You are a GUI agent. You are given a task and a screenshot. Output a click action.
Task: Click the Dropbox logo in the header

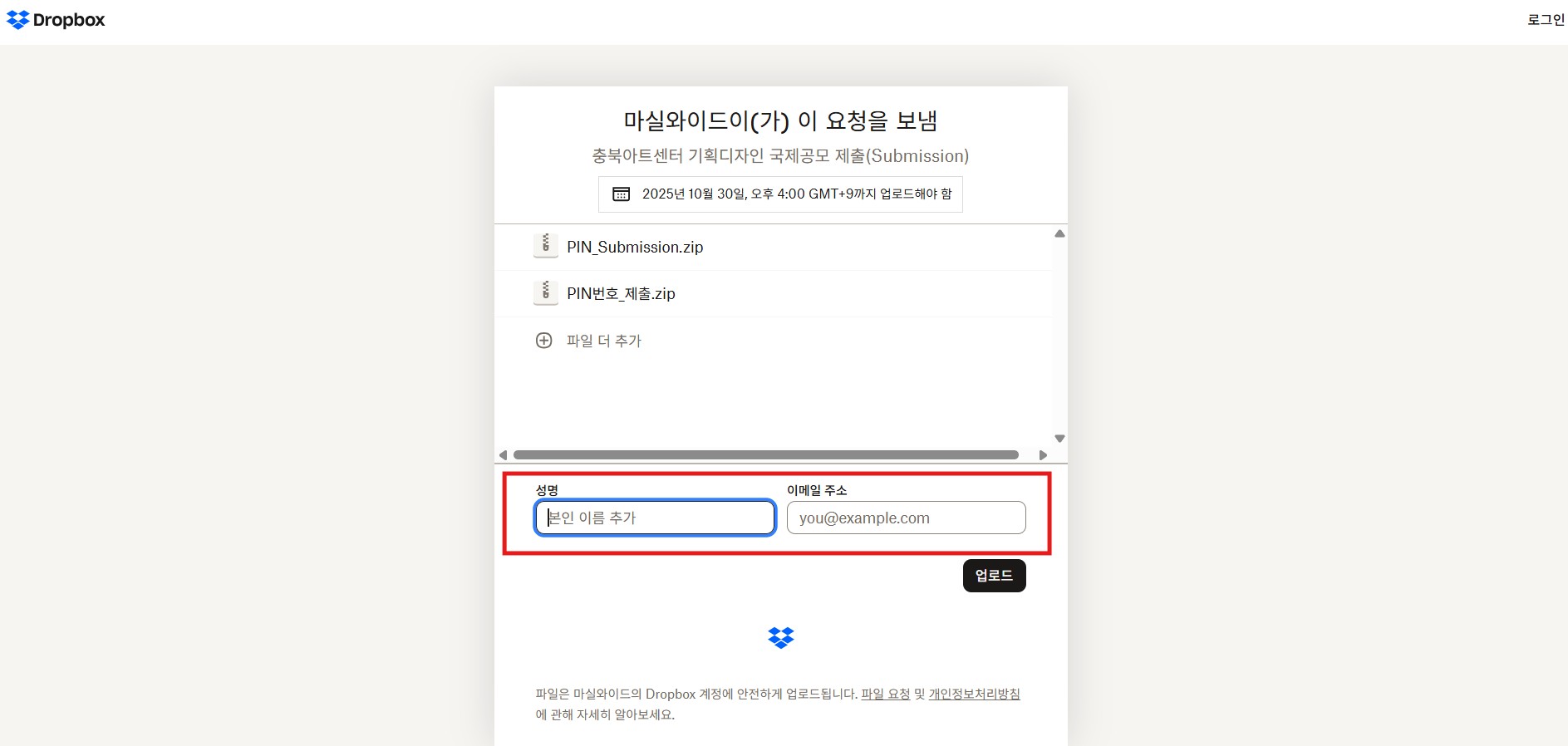[56, 20]
